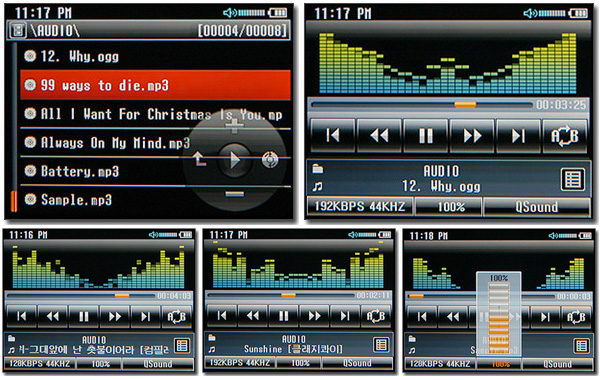Image resolution: width=600 pixels, height=380 pixels.
Task: Toggle A-B repeat in Why.ogg player
Action: [565, 136]
